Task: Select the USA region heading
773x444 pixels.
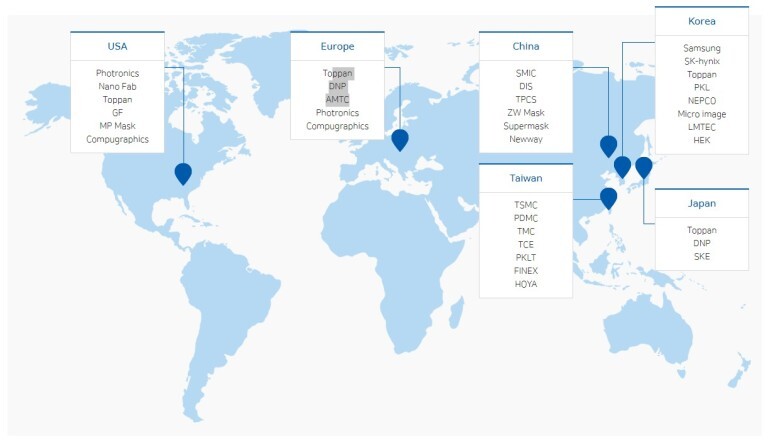Action: (117, 46)
